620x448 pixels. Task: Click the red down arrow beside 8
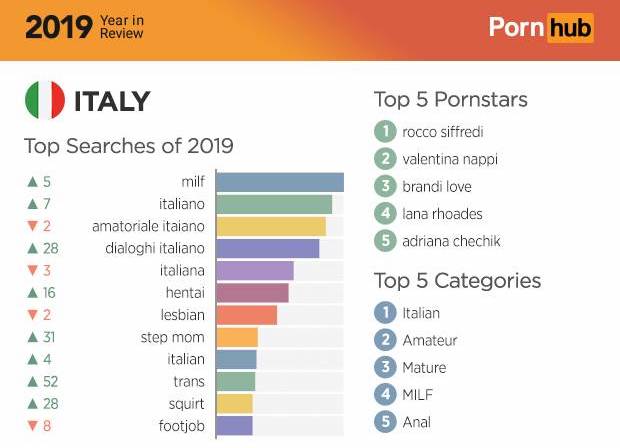(x=33, y=426)
